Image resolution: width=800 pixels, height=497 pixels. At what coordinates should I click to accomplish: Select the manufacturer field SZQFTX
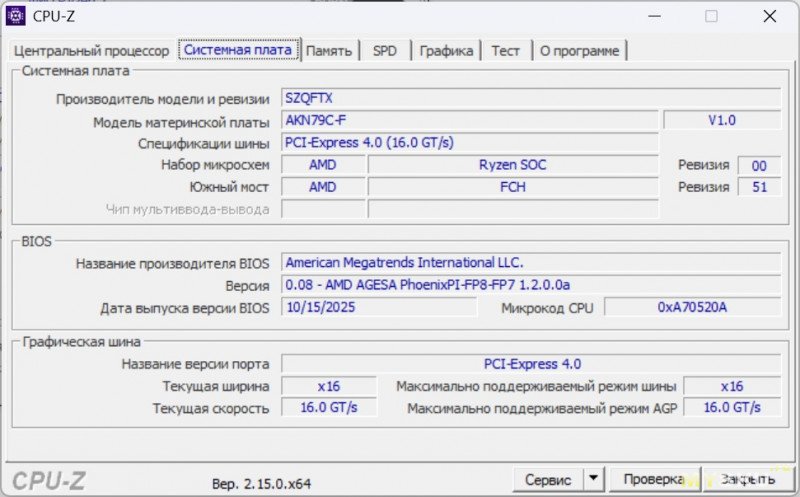(530, 98)
